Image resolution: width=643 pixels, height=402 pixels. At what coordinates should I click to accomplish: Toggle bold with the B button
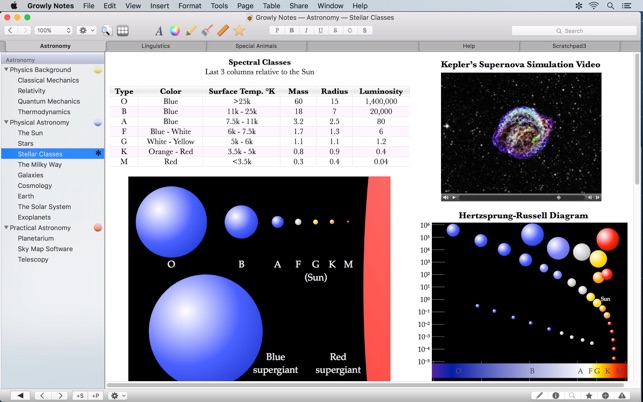tap(291, 30)
